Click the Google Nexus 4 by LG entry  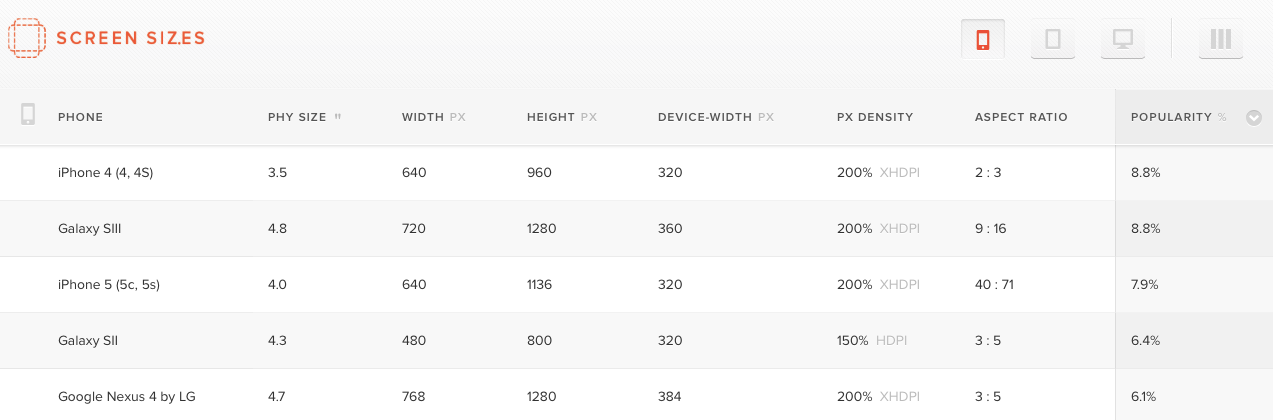click(126, 397)
